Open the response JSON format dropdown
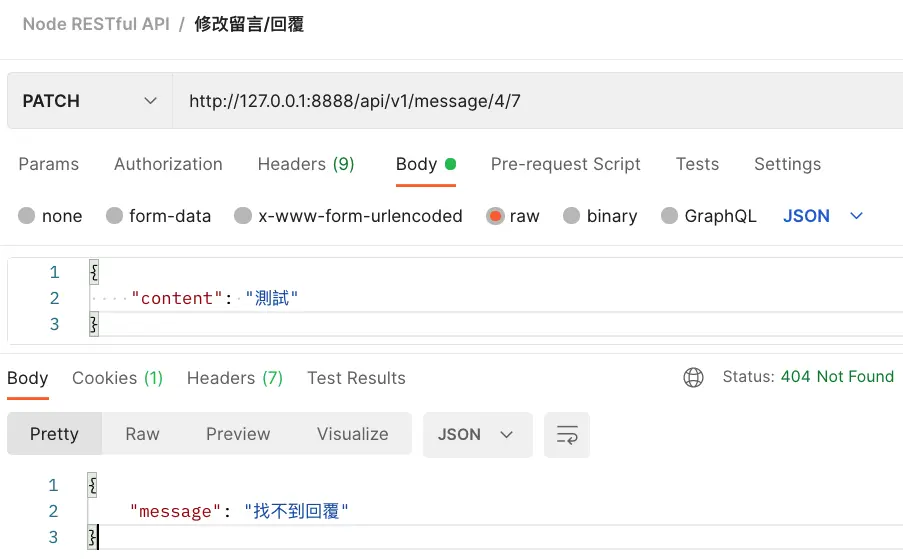This screenshot has height=559, width=903. 477,435
